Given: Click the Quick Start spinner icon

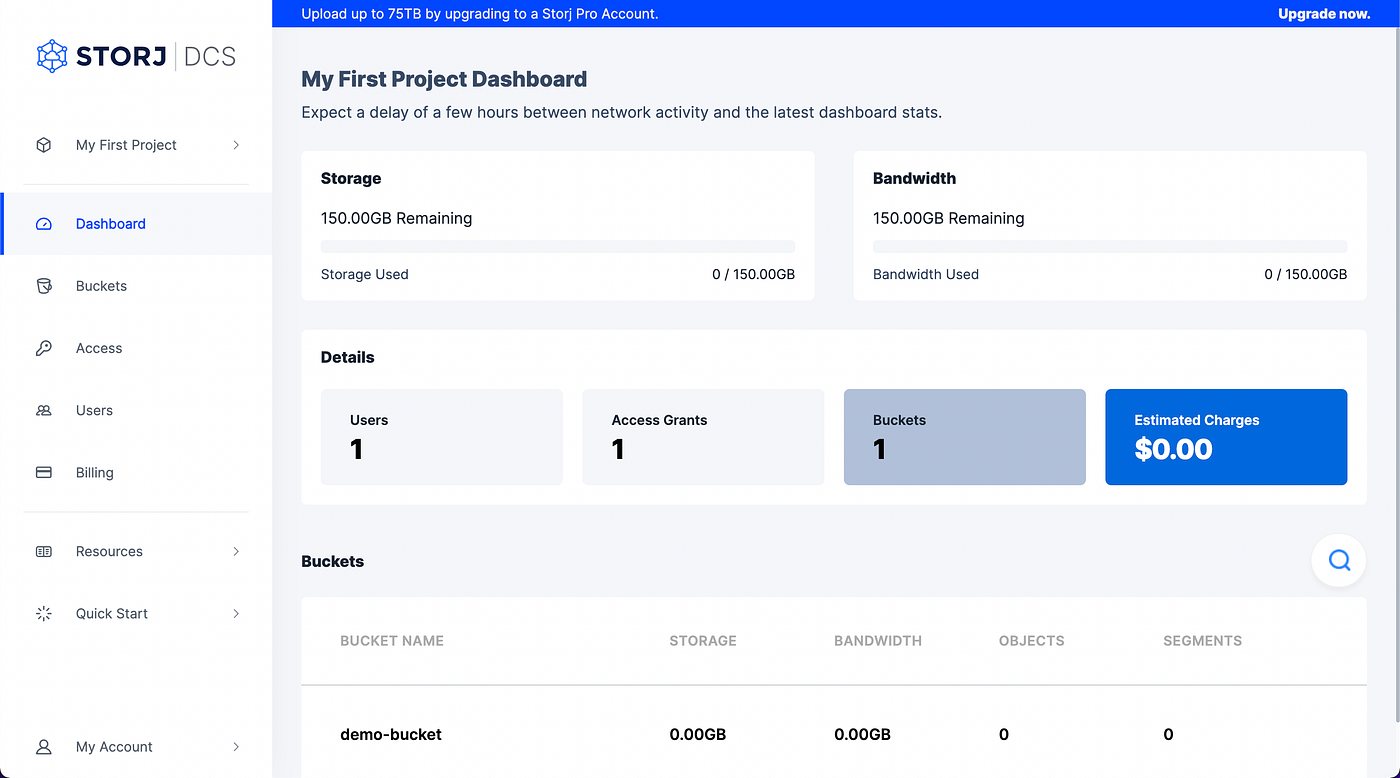Looking at the screenshot, I should click(x=44, y=613).
